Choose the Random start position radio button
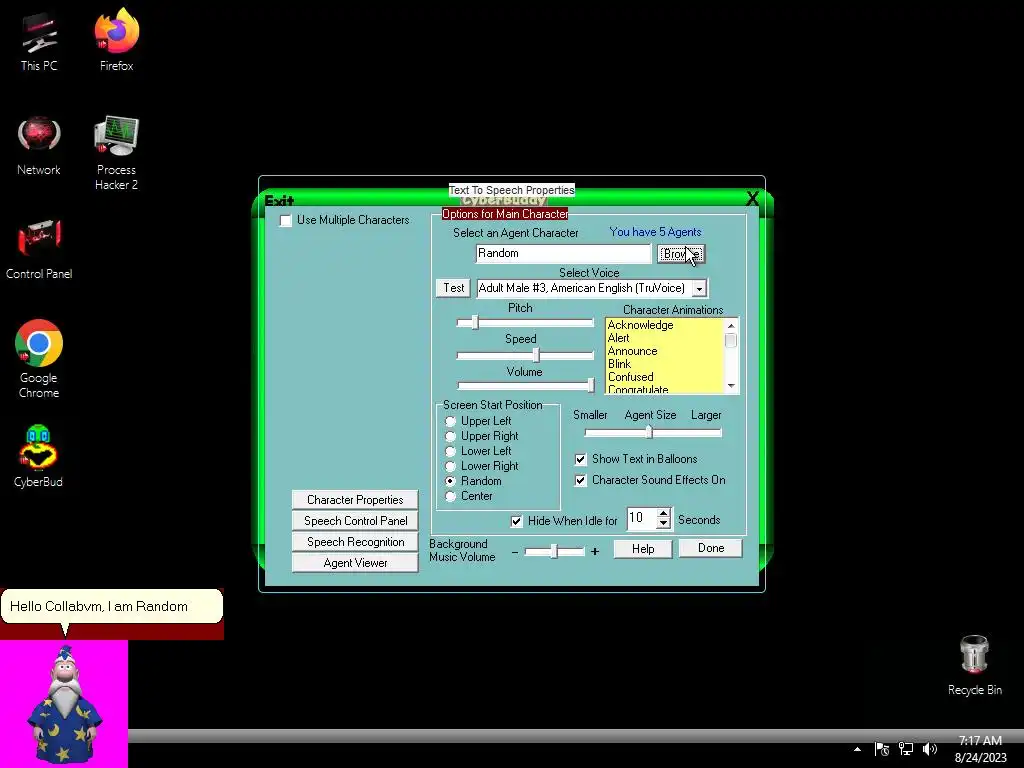This screenshot has width=1024, height=768. [450, 481]
